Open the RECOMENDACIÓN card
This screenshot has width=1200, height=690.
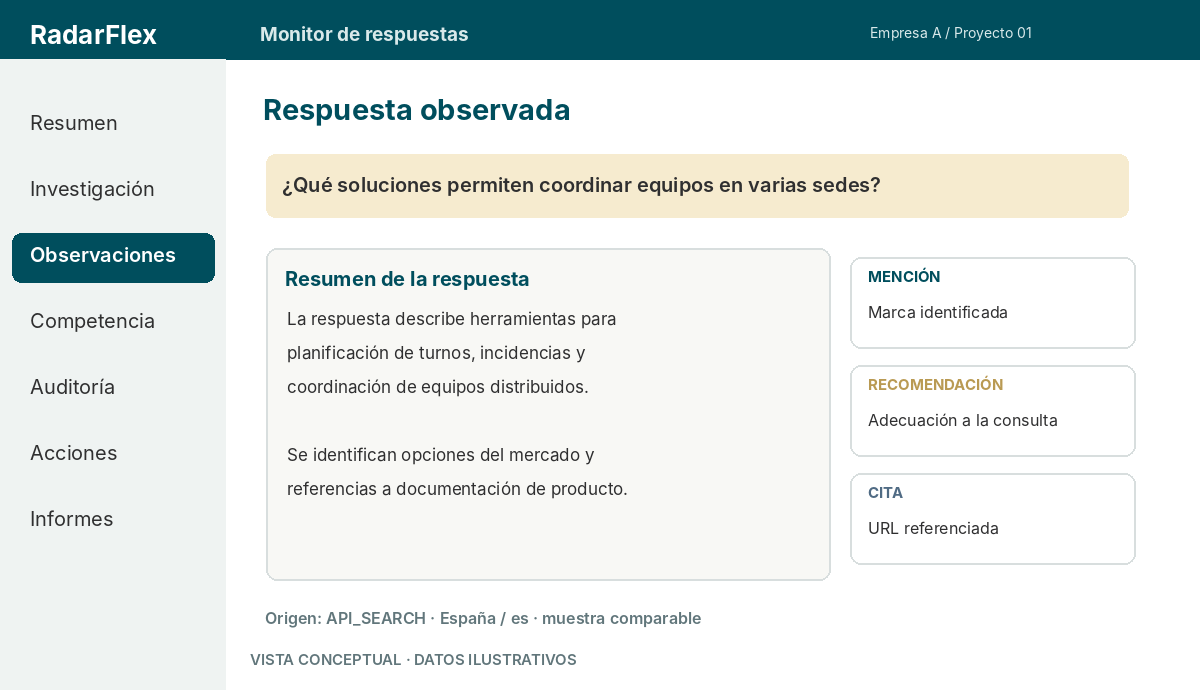click(993, 411)
